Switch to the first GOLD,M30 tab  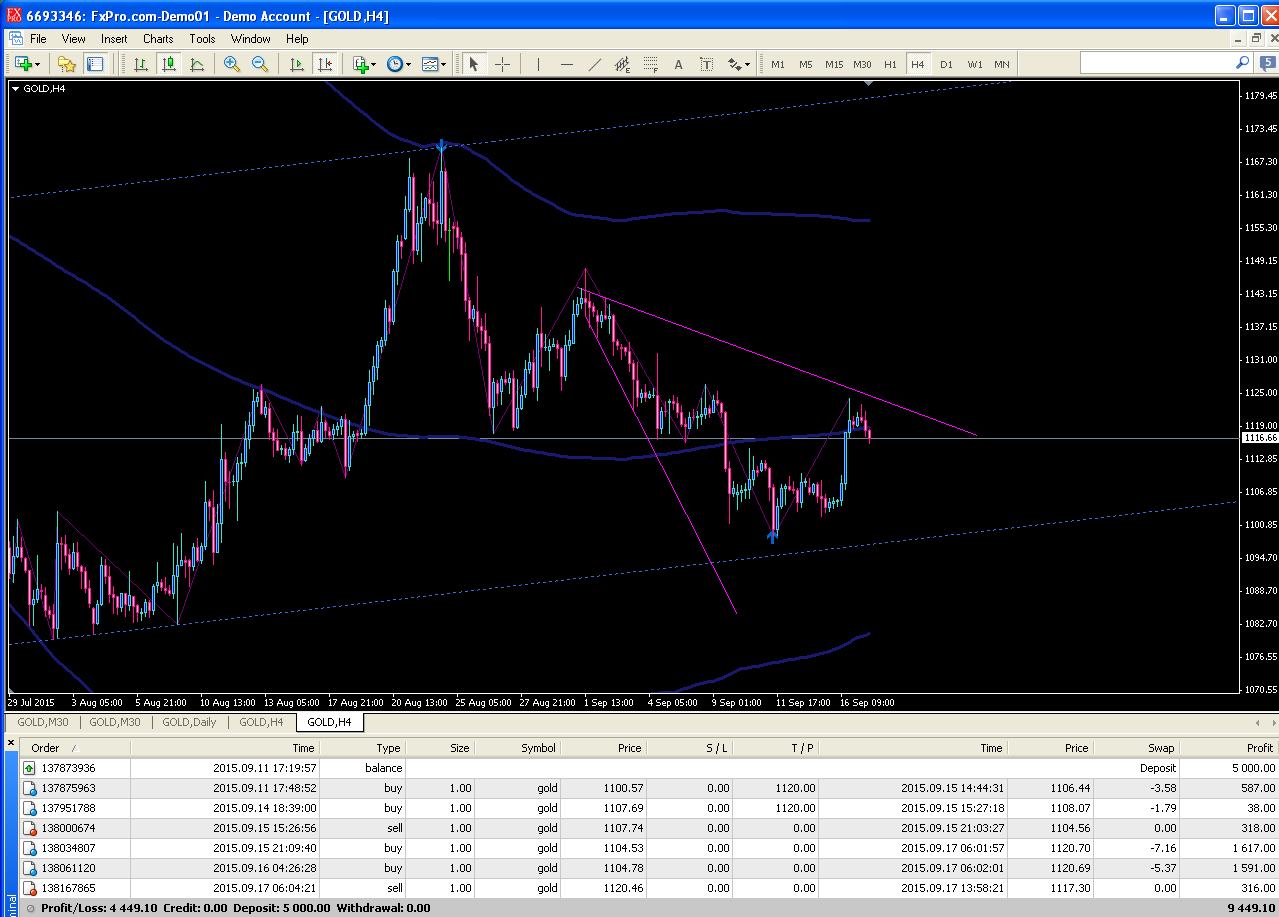(43, 722)
